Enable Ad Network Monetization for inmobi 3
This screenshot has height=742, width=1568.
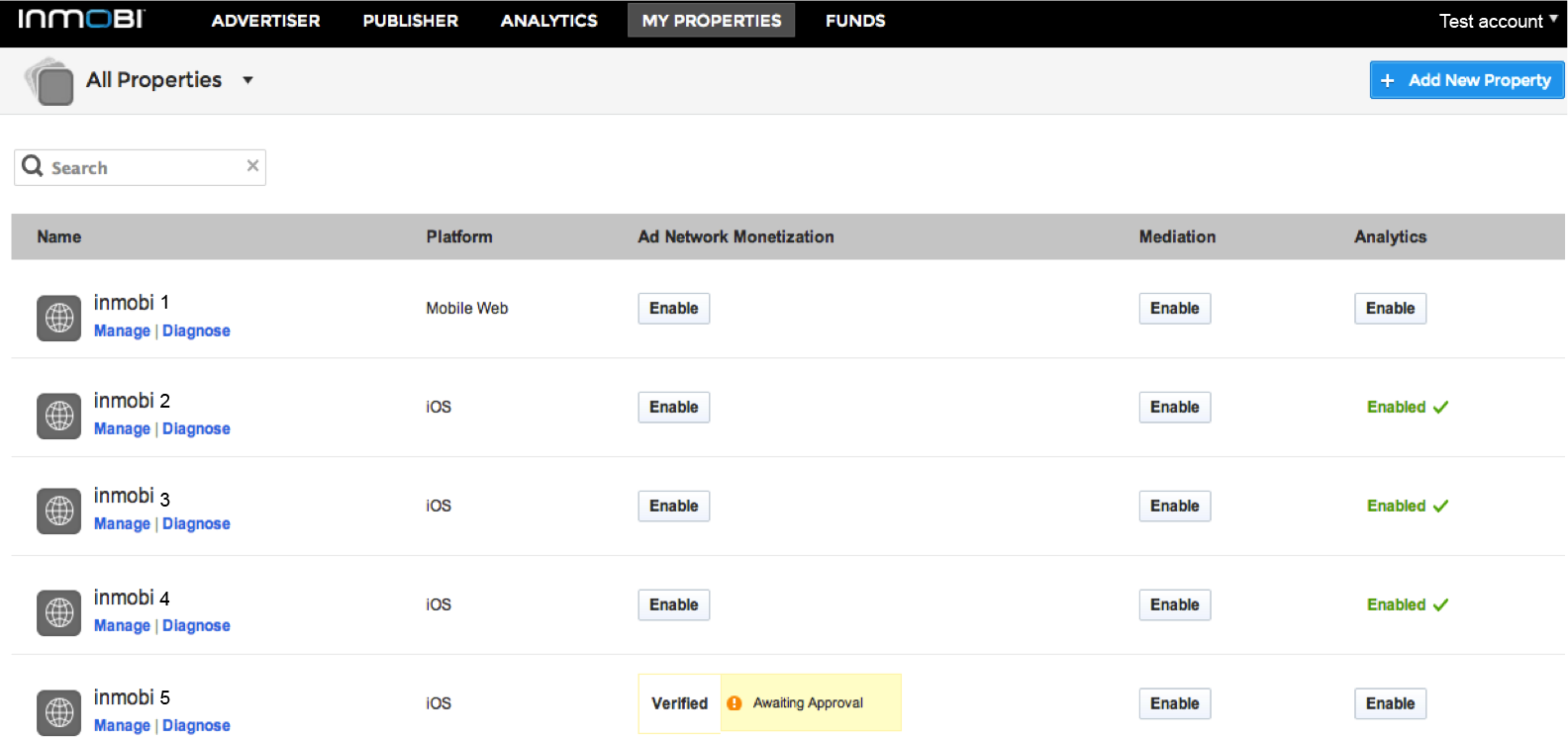point(673,507)
